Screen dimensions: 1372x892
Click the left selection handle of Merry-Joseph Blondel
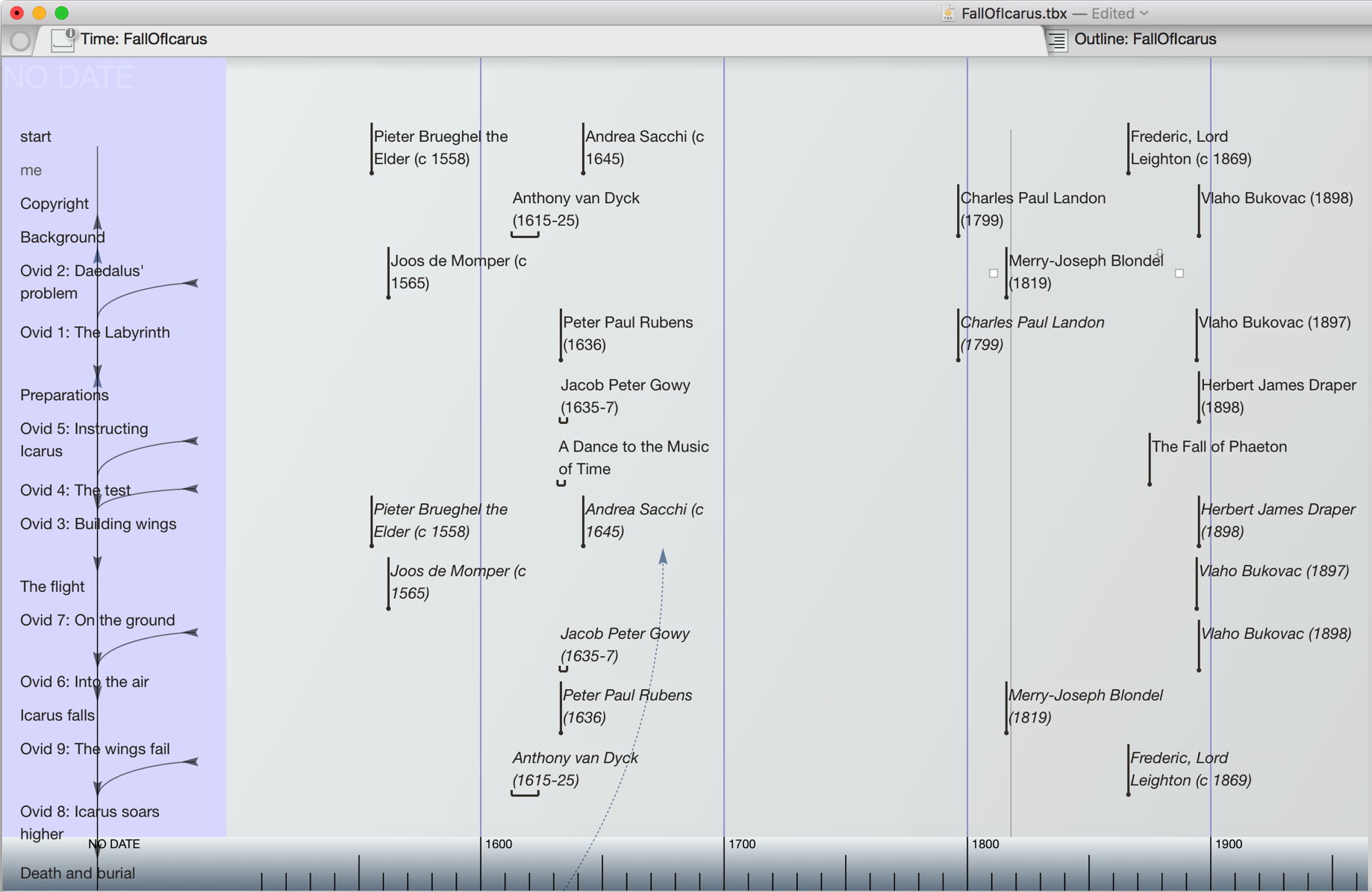pyautogui.click(x=994, y=273)
